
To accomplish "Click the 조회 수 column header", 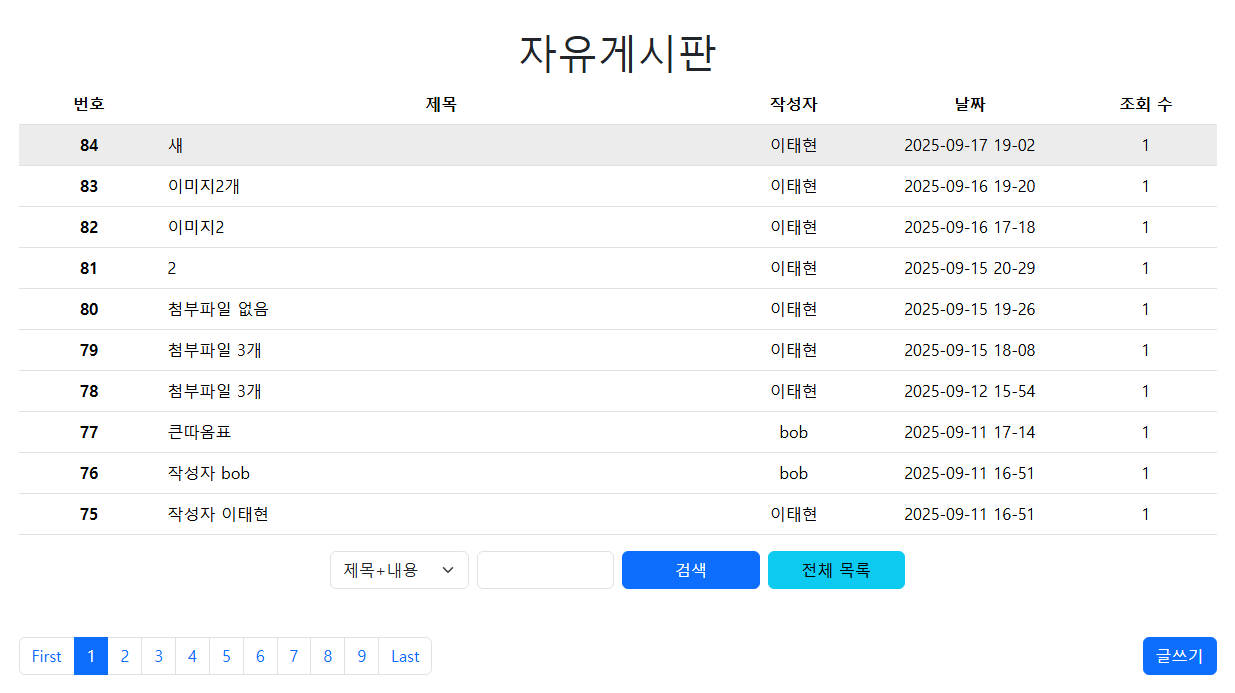I will [1146, 104].
